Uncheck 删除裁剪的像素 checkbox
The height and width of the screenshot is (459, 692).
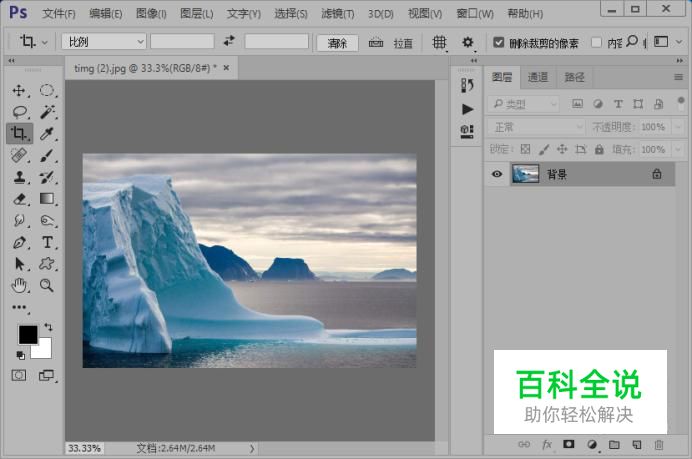pyautogui.click(x=499, y=43)
